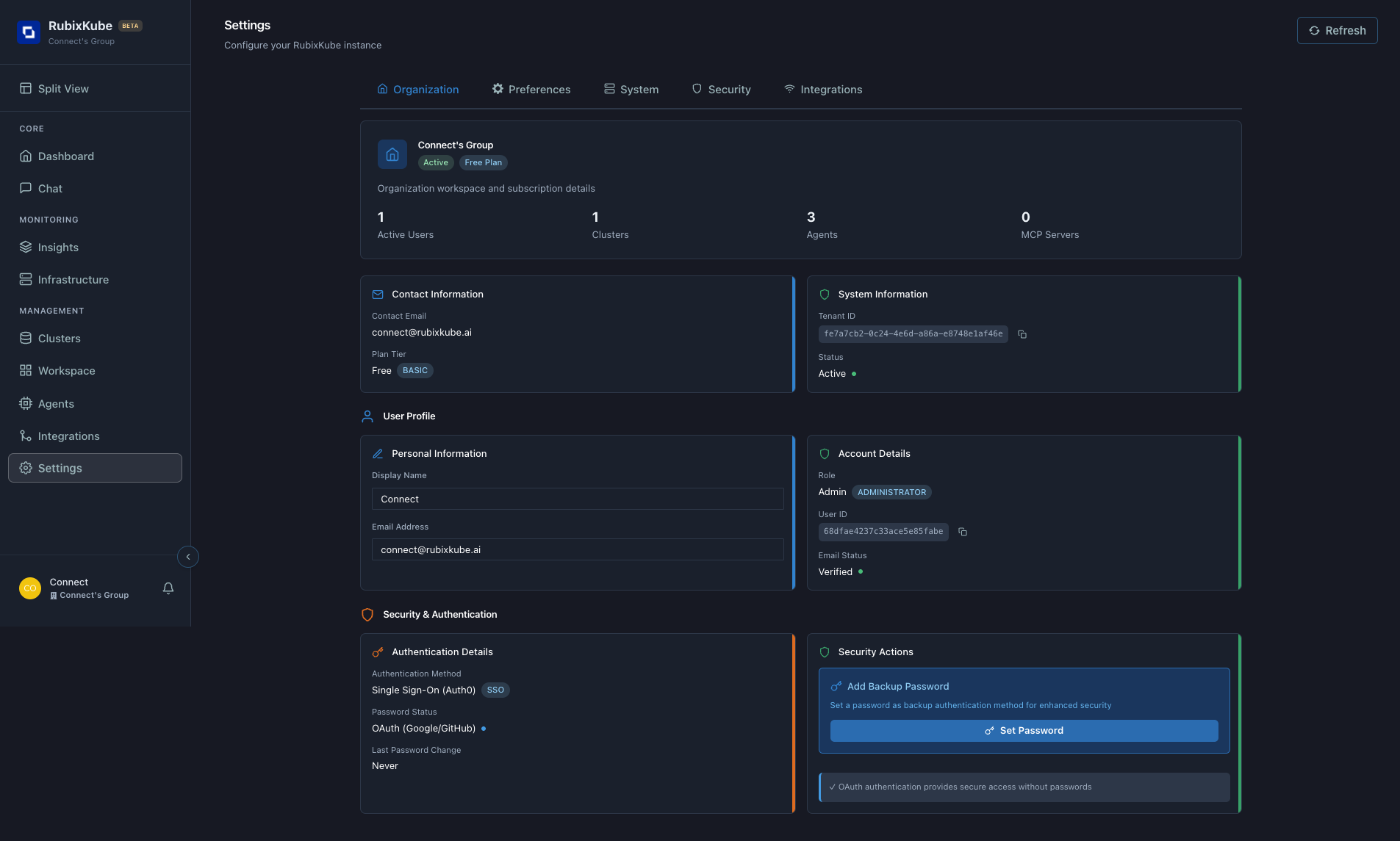This screenshot has width=1400, height=841.
Task: Open Chat in the sidebar
Action: click(x=50, y=188)
